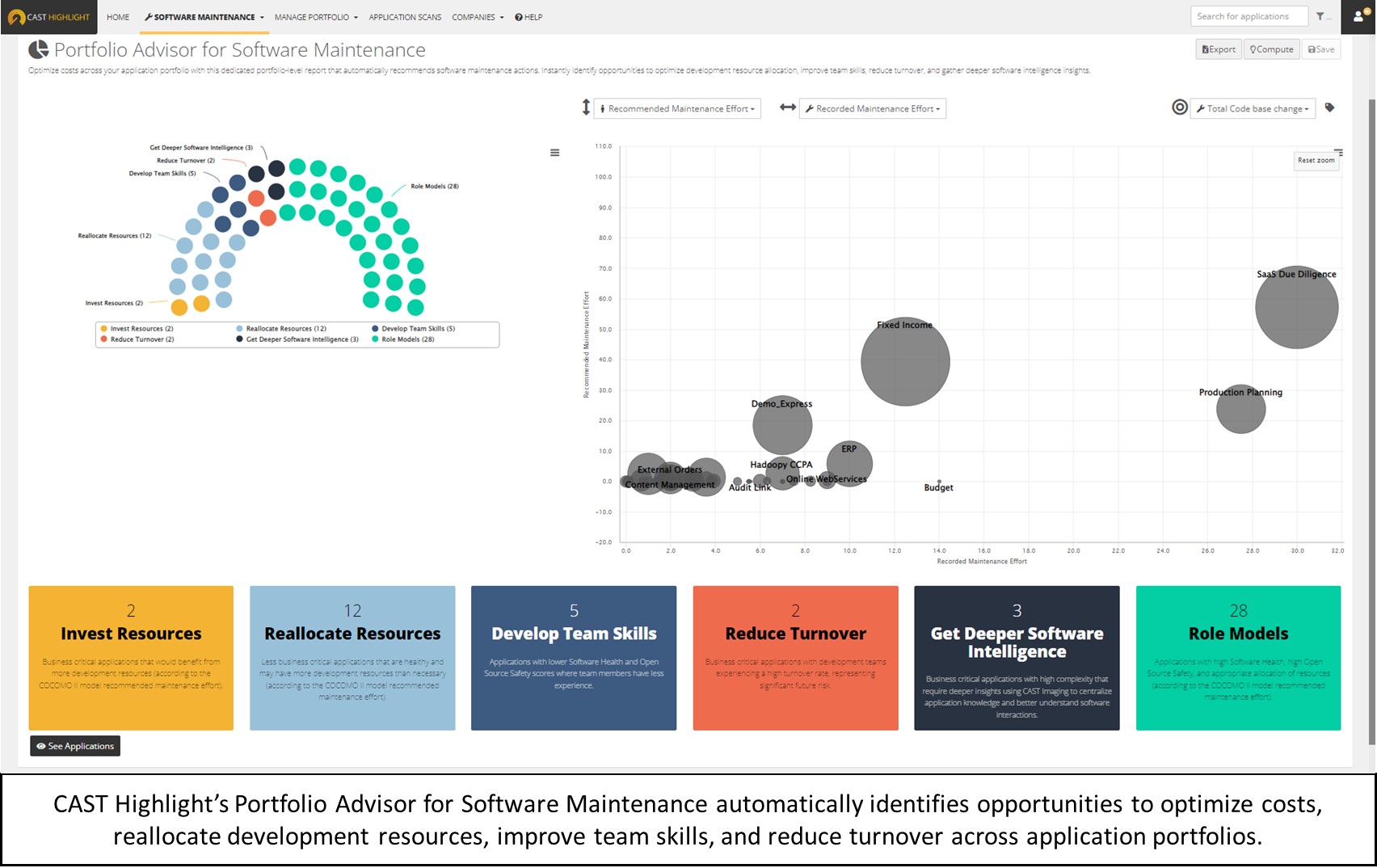Toggle Role Models series in legend
Viewport: 1377px width, 868px height.
407,339
